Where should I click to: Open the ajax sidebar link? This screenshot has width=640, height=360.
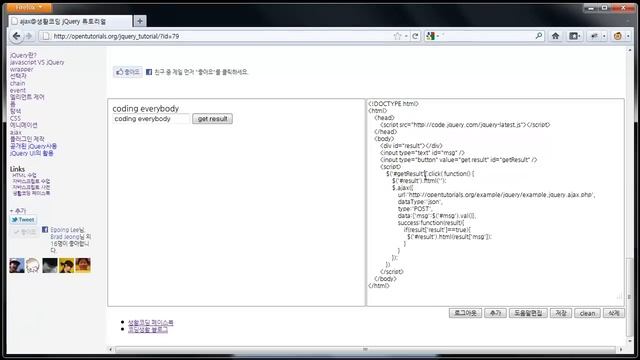pos(16,132)
